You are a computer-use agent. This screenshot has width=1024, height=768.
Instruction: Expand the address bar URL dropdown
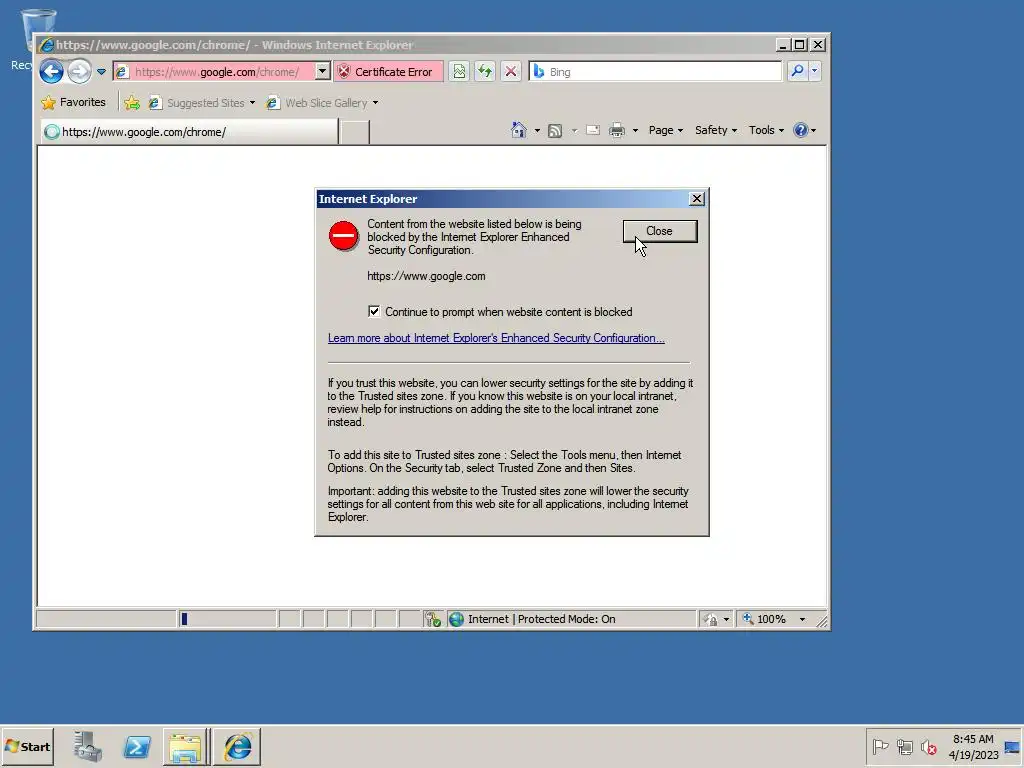click(323, 71)
